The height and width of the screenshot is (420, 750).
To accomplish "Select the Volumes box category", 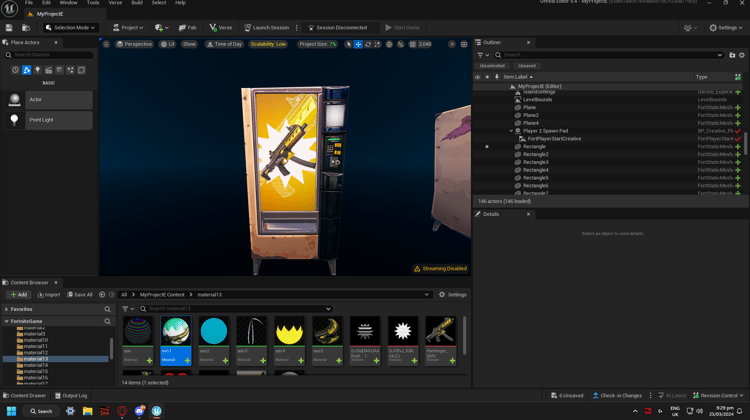I will pos(81,70).
